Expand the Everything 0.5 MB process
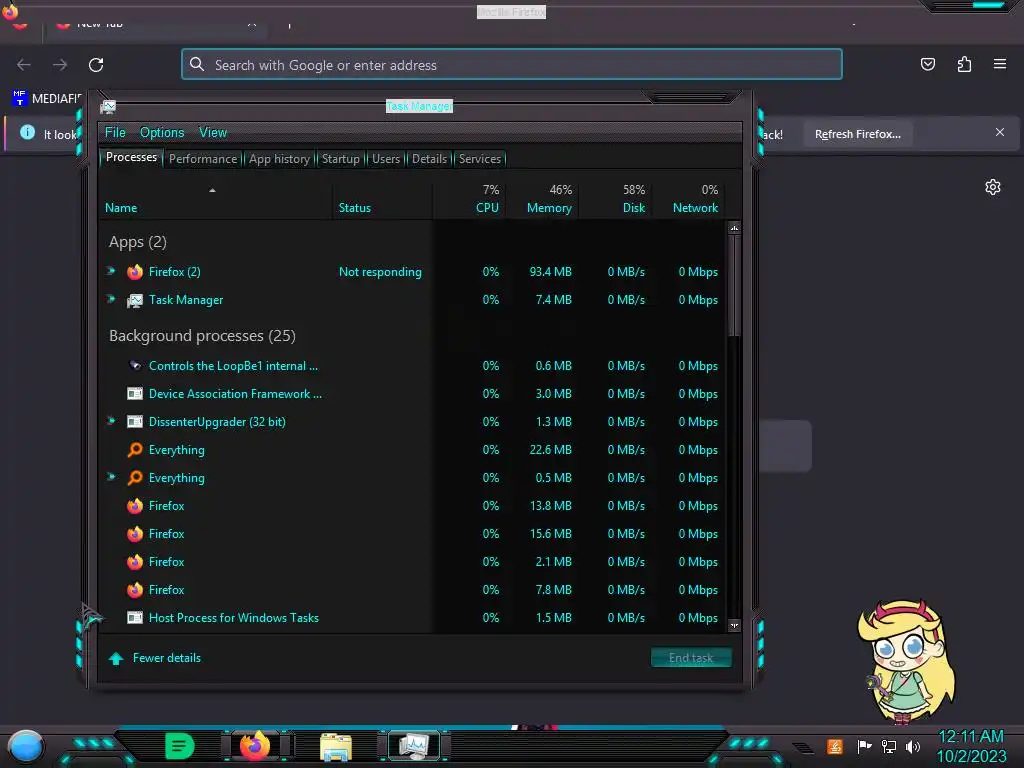 click(x=112, y=477)
